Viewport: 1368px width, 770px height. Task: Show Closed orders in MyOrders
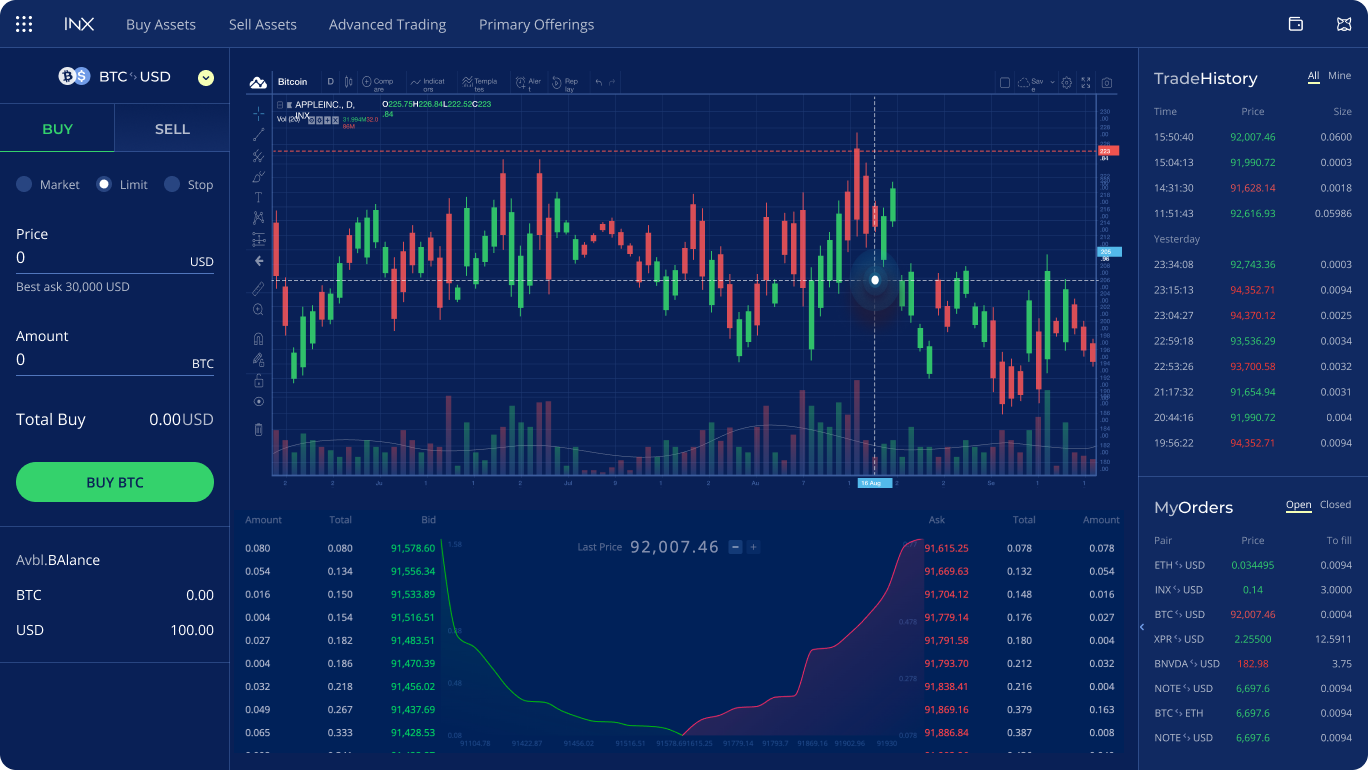[1335, 505]
